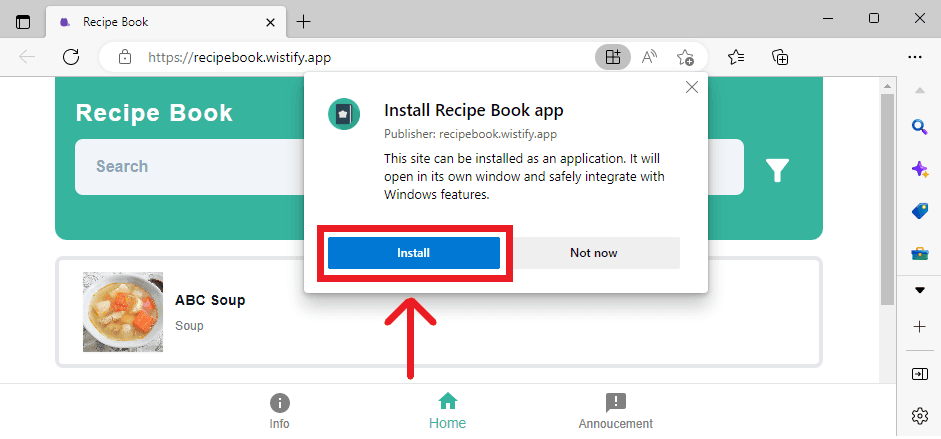The height and width of the screenshot is (439, 941).
Task: Open the sidebar Shopping tag icon
Action: click(919, 211)
